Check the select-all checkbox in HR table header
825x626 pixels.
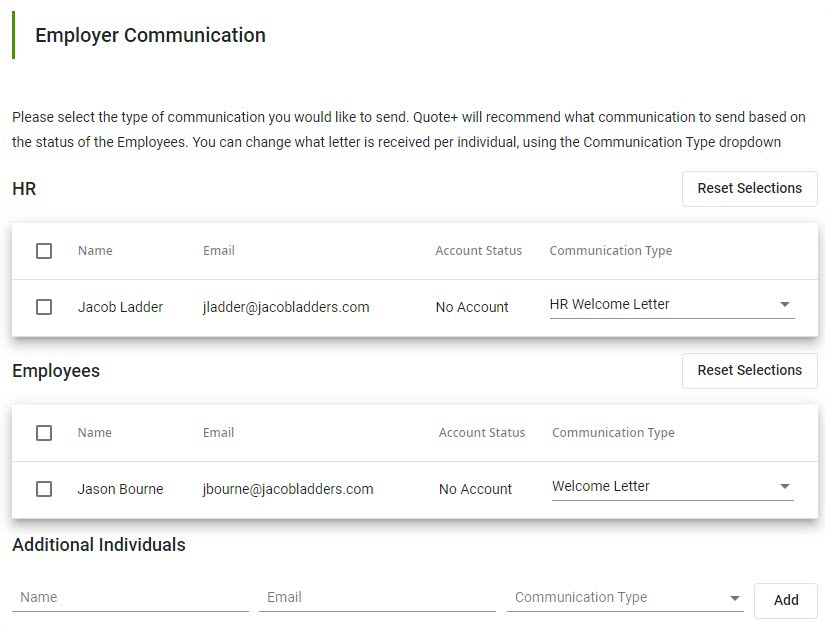click(x=44, y=251)
